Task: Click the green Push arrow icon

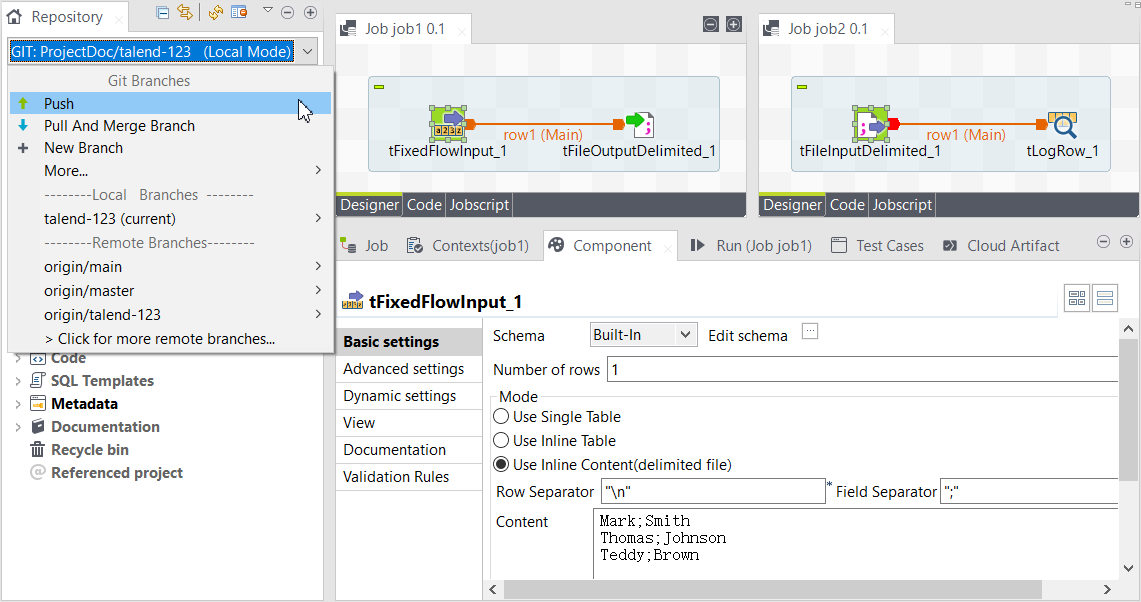Action: [x=23, y=103]
